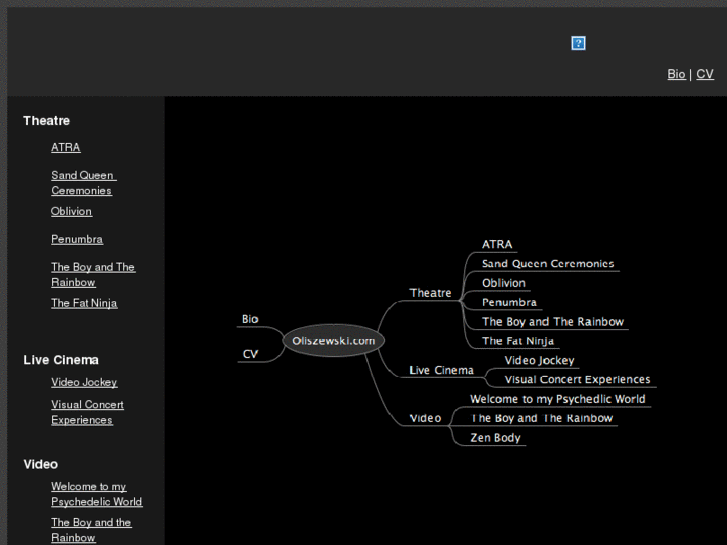Open Sand Queen Ceremonies sidebar link
Image resolution: width=727 pixels, height=545 pixels.
click(84, 183)
